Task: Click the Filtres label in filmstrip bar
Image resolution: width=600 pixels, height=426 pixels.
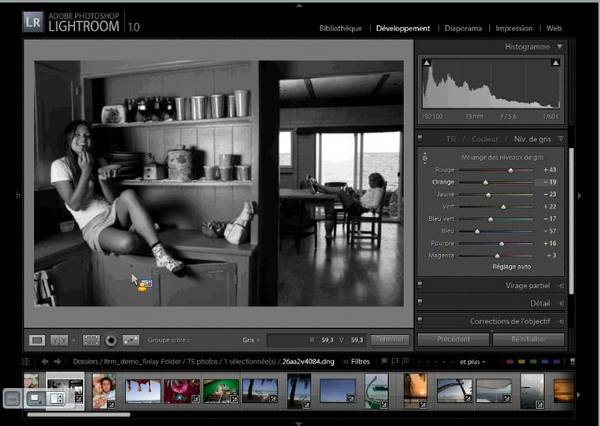Action: click(360, 362)
